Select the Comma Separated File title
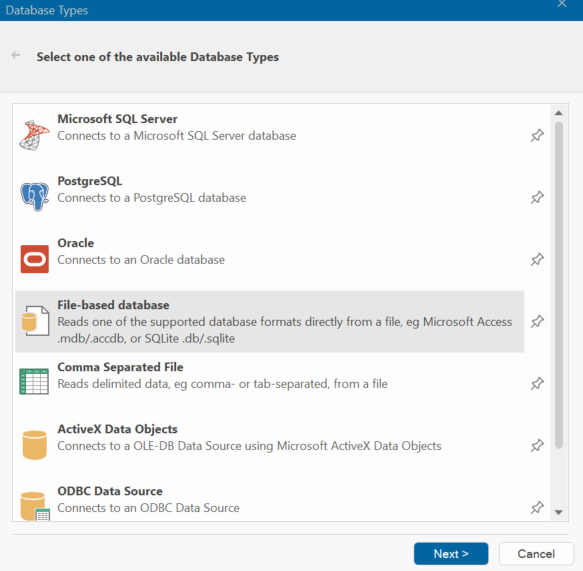This screenshot has width=583, height=571. point(120,367)
